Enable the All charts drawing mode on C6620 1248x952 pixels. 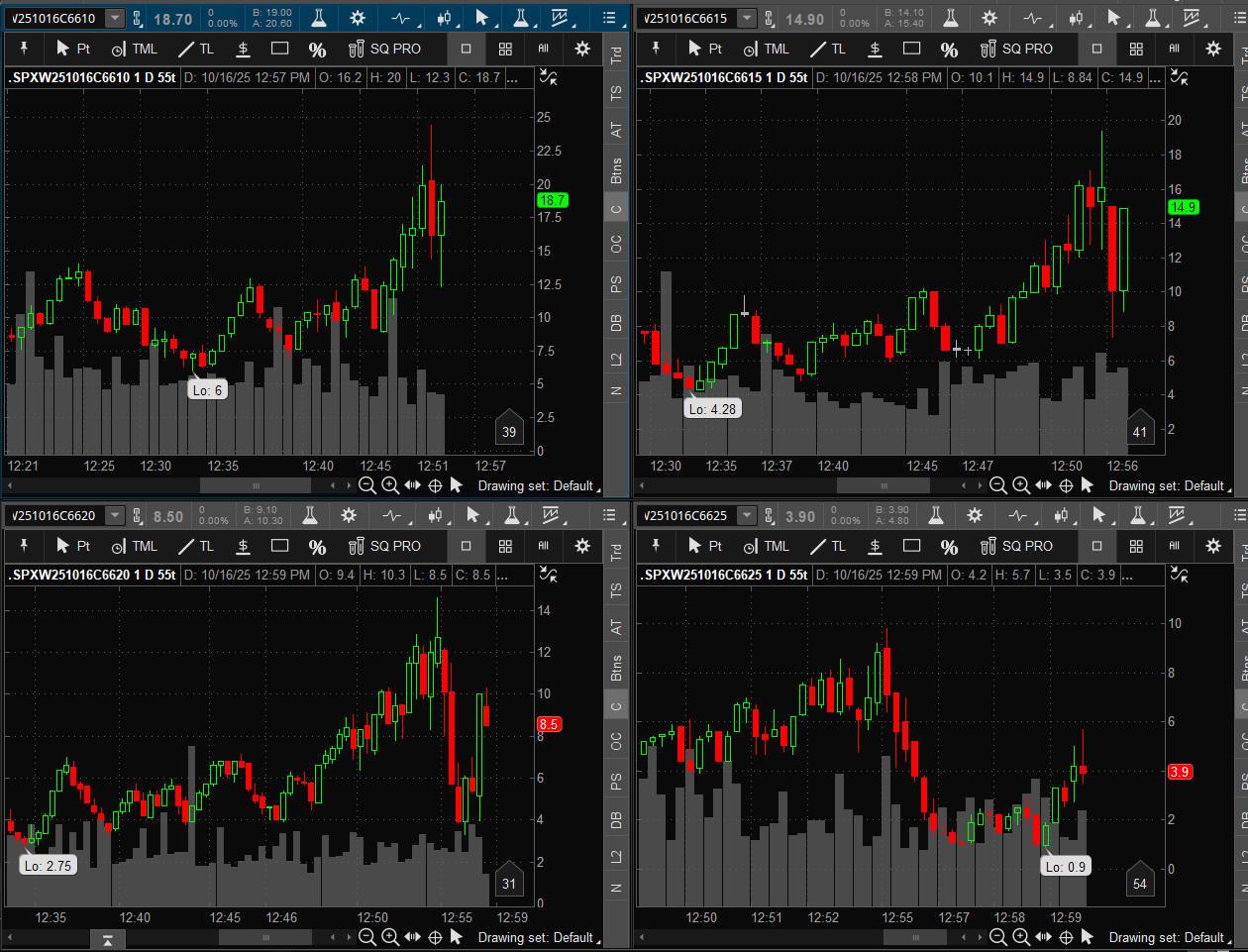pyautogui.click(x=543, y=546)
